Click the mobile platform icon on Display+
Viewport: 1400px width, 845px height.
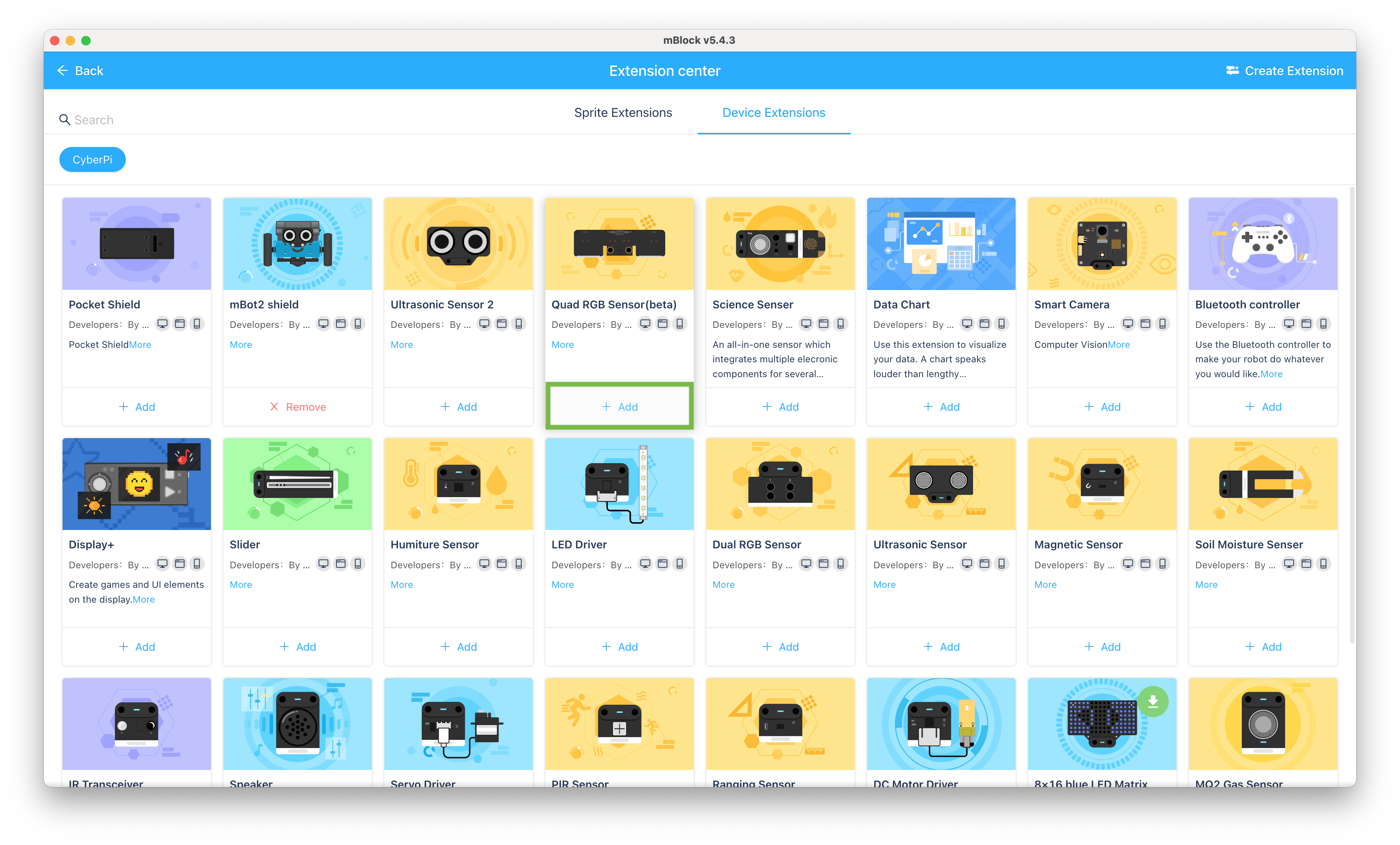click(196, 564)
